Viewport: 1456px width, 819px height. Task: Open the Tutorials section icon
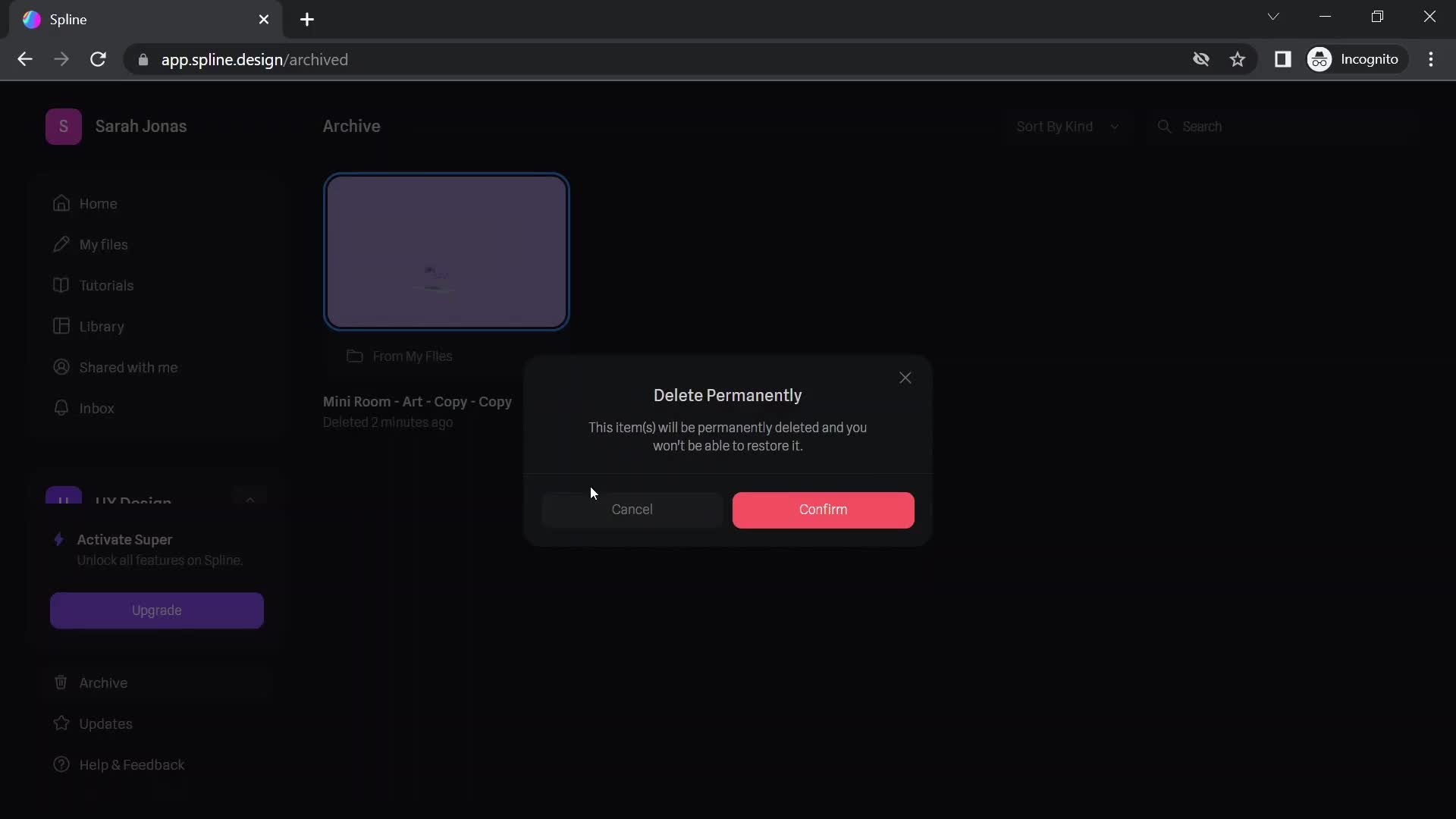(61, 286)
